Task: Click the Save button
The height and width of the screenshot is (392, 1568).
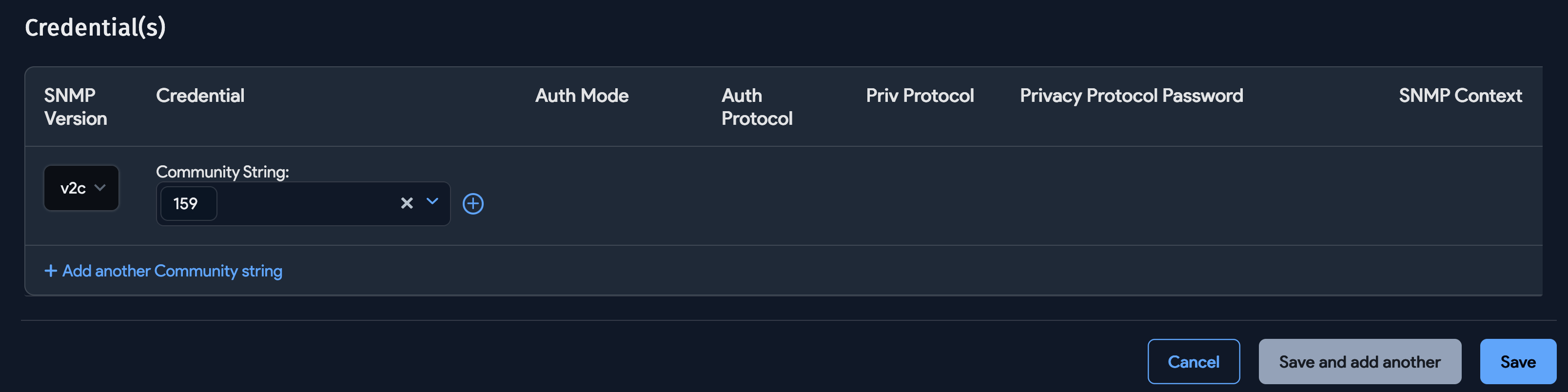Action: click(x=1517, y=361)
